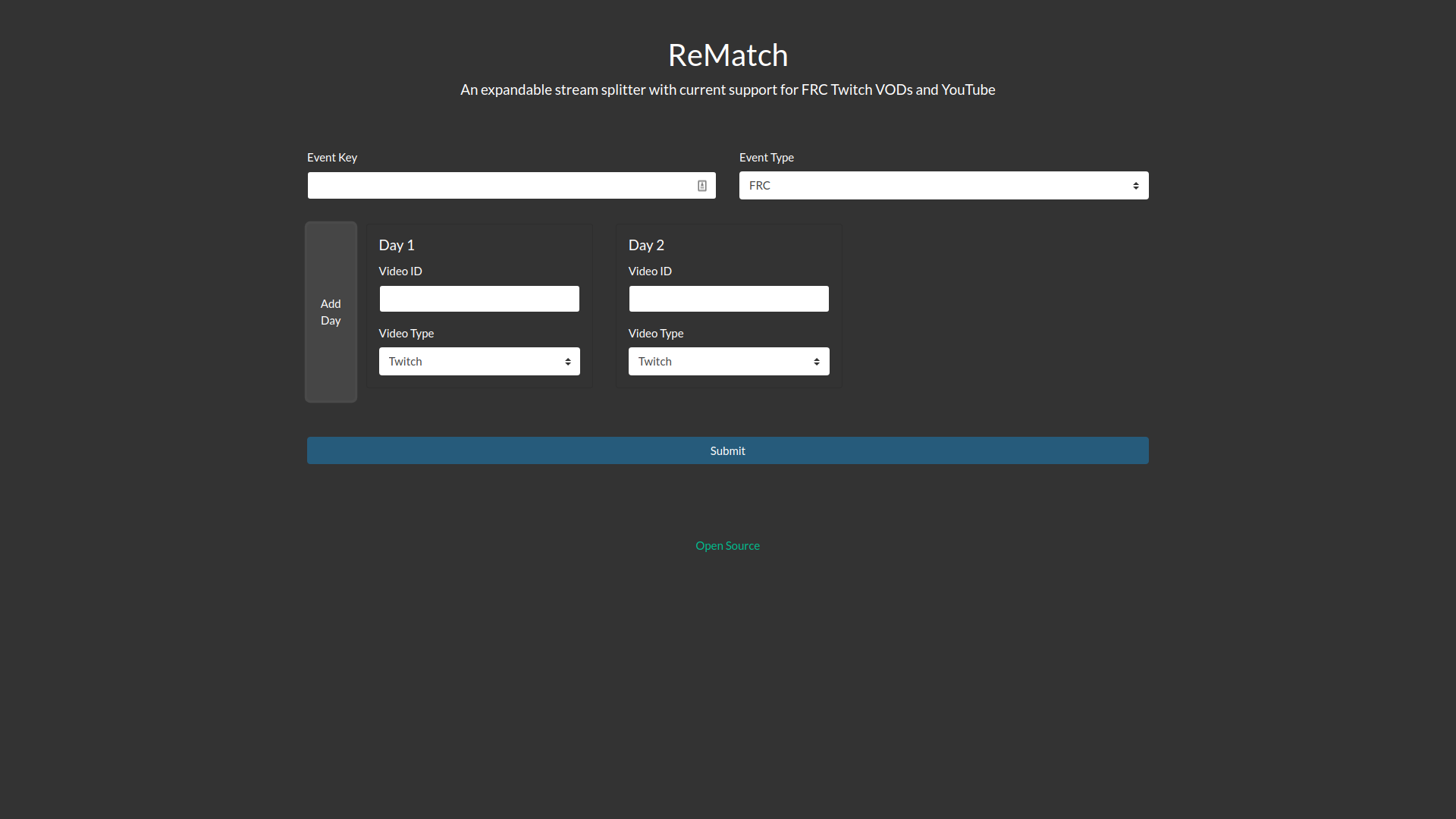Click the Day 2 Video Type label

point(656,334)
